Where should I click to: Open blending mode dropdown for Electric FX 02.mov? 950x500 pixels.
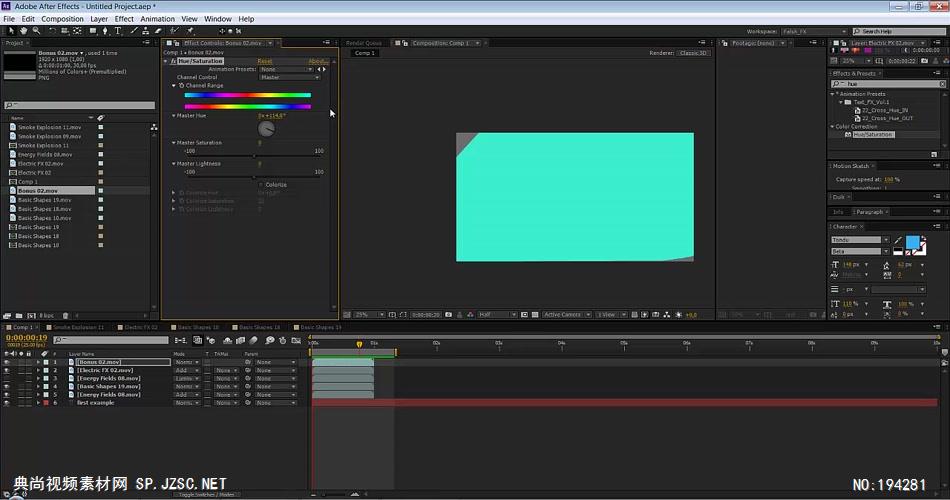(187, 370)
